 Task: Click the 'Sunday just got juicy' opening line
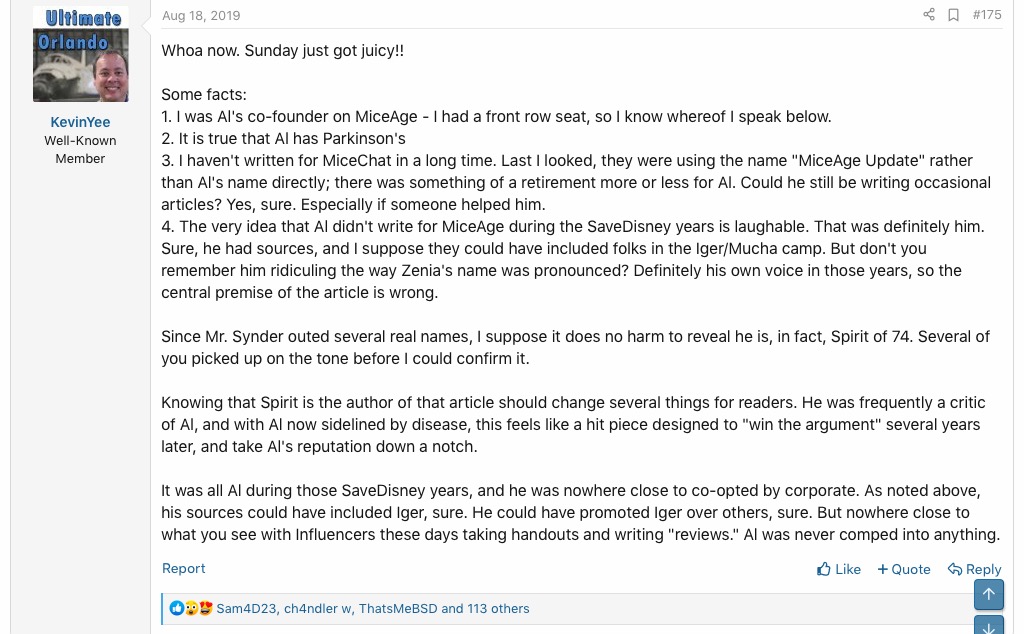(x=283, y=50)
